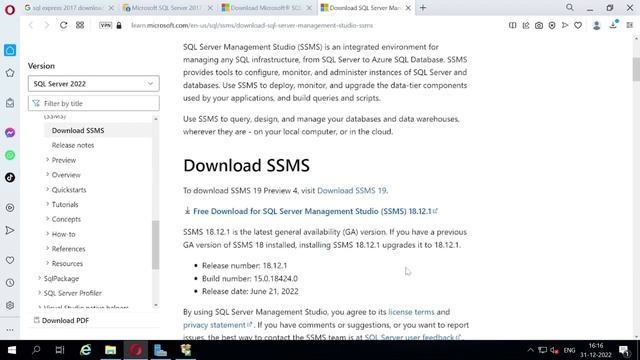
Task: Open Internet Explorer from the taskbar
Action: (x=85, y=350)
